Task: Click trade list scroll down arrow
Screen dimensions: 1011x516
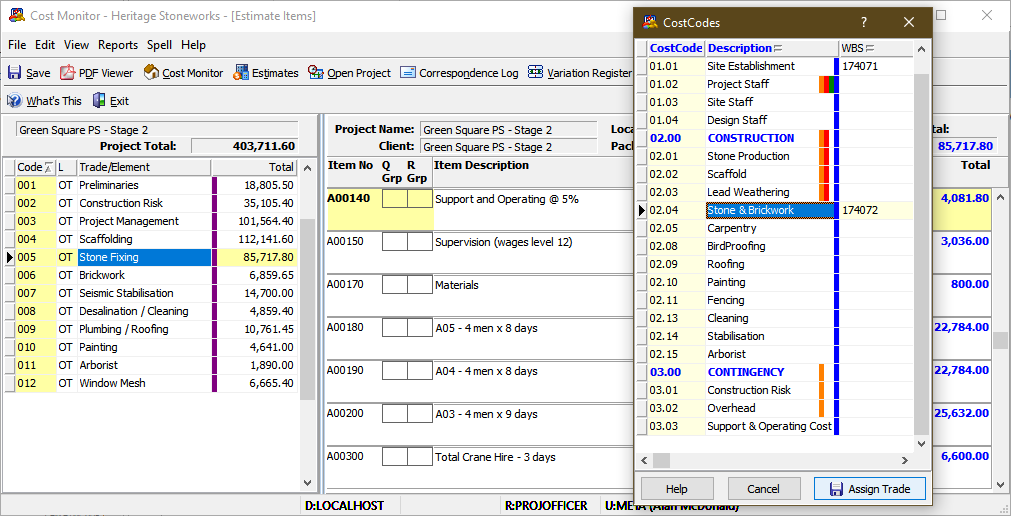Action: (x=308, y=483)
